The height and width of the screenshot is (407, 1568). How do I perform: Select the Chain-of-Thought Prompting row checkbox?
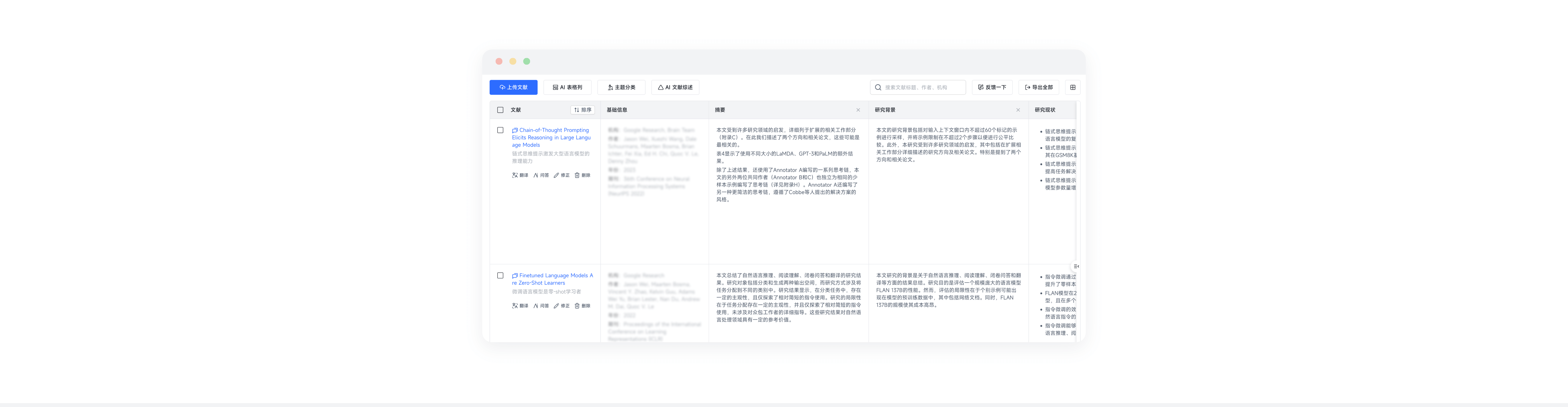500,130
